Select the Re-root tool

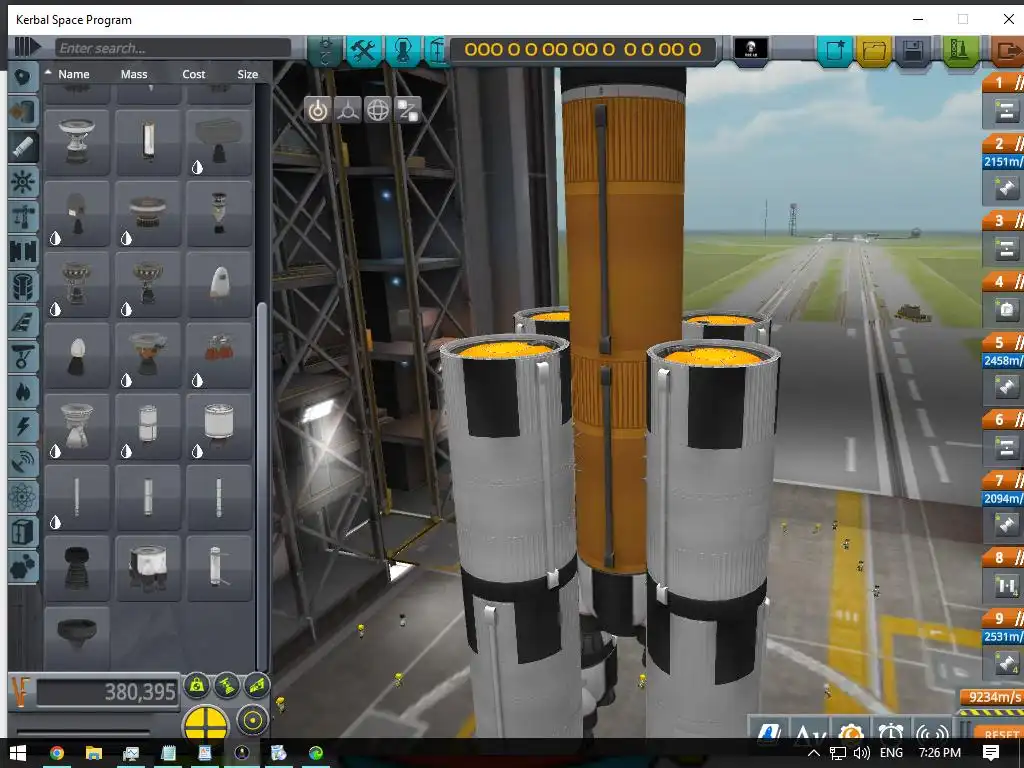(409, 110)
